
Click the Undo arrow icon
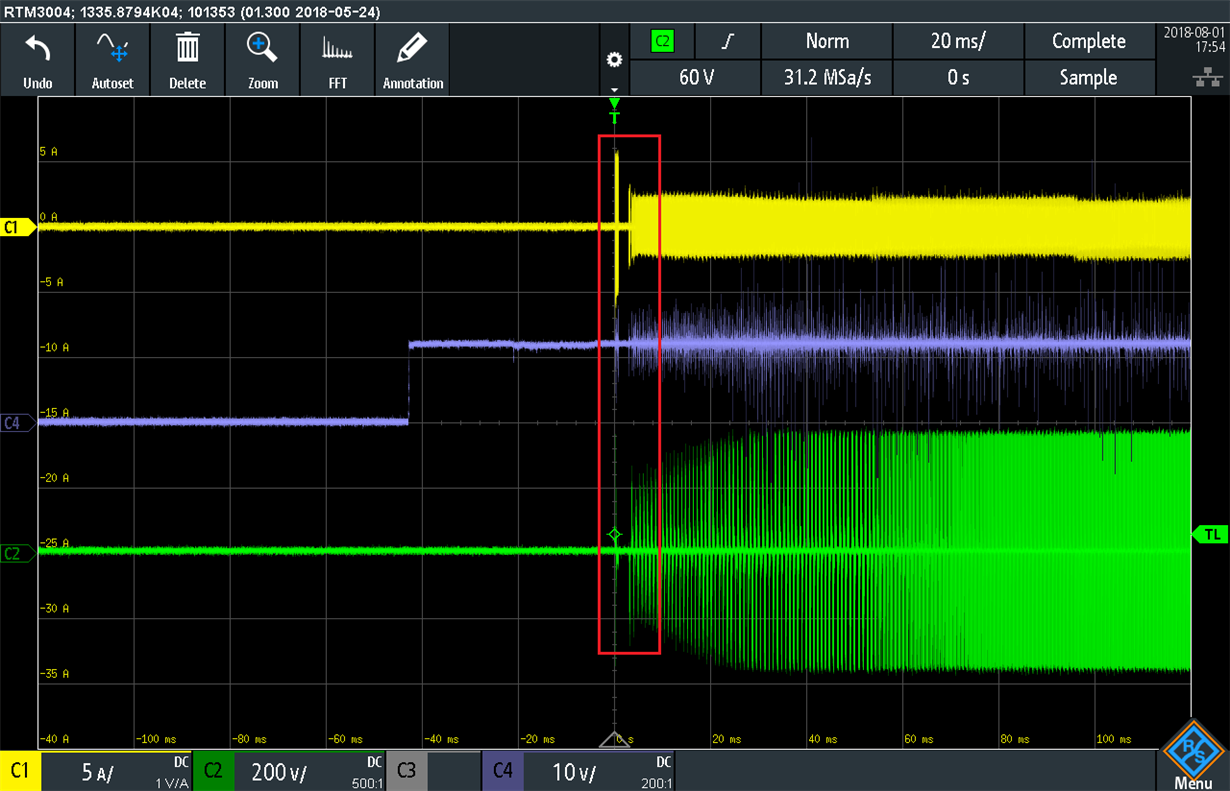tap(37, 48)
